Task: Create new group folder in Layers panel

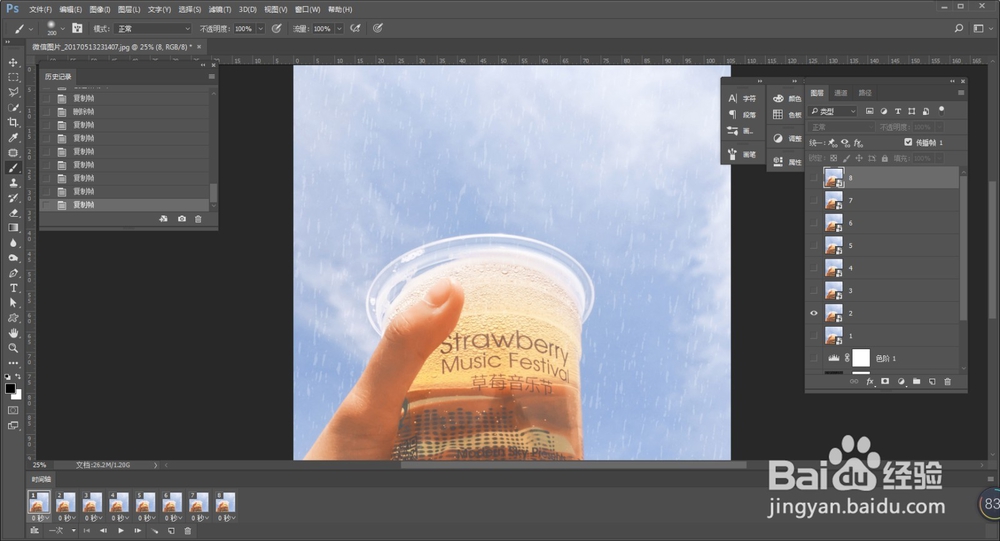Action: (x=916, y=382)
